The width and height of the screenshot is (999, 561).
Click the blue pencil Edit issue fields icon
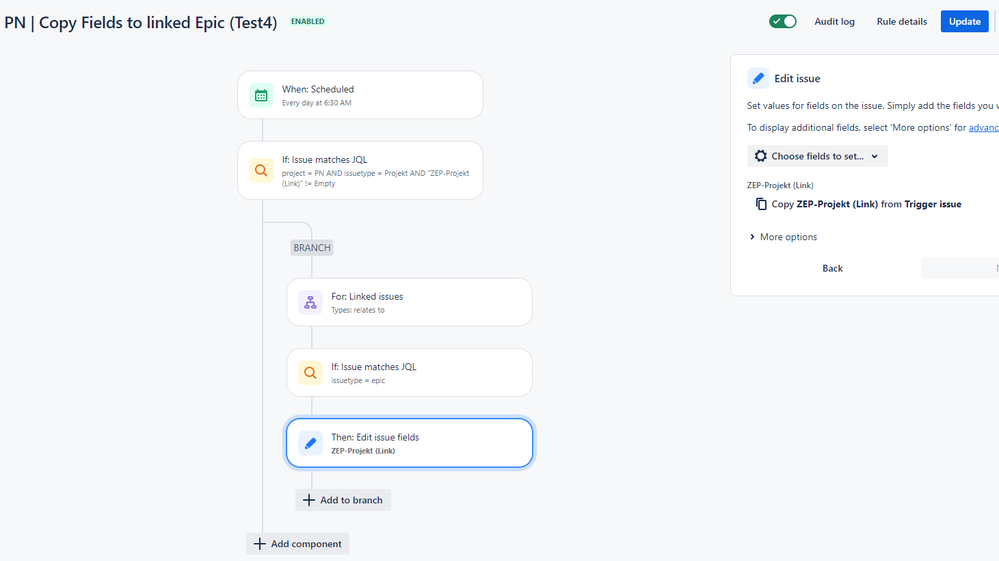[x=310, y=443]
